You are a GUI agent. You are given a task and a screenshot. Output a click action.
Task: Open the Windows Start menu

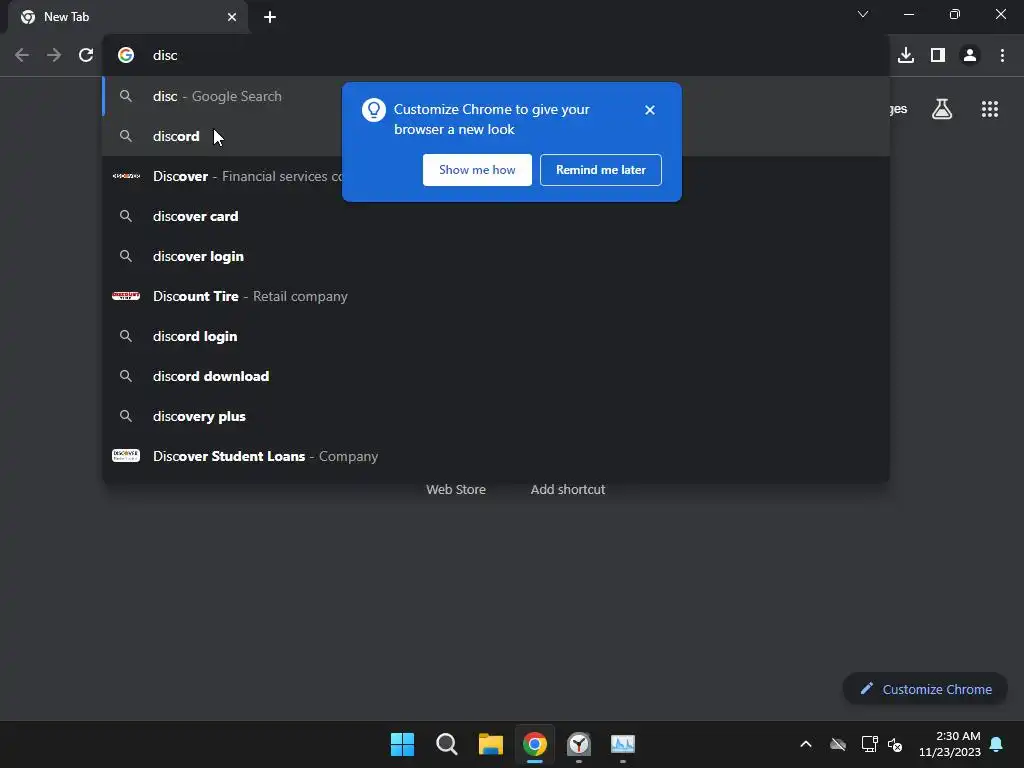click(402, 744)
